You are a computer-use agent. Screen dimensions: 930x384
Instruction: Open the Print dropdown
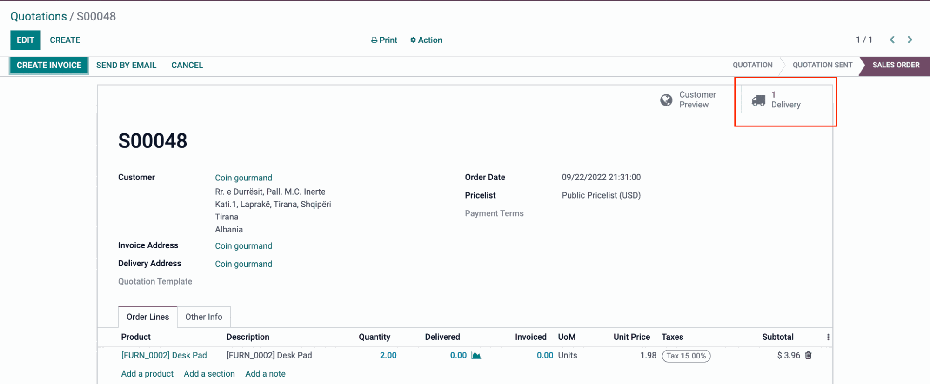[x=384, y=40]
